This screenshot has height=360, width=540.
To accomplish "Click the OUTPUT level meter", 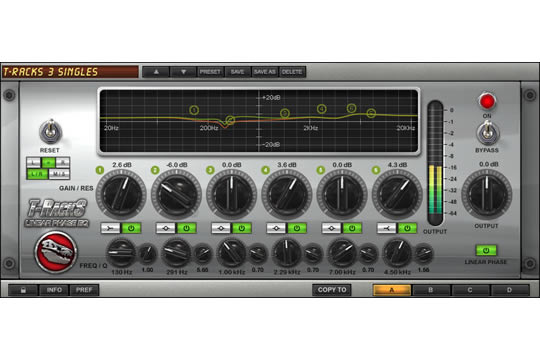I will pos(435,163).
